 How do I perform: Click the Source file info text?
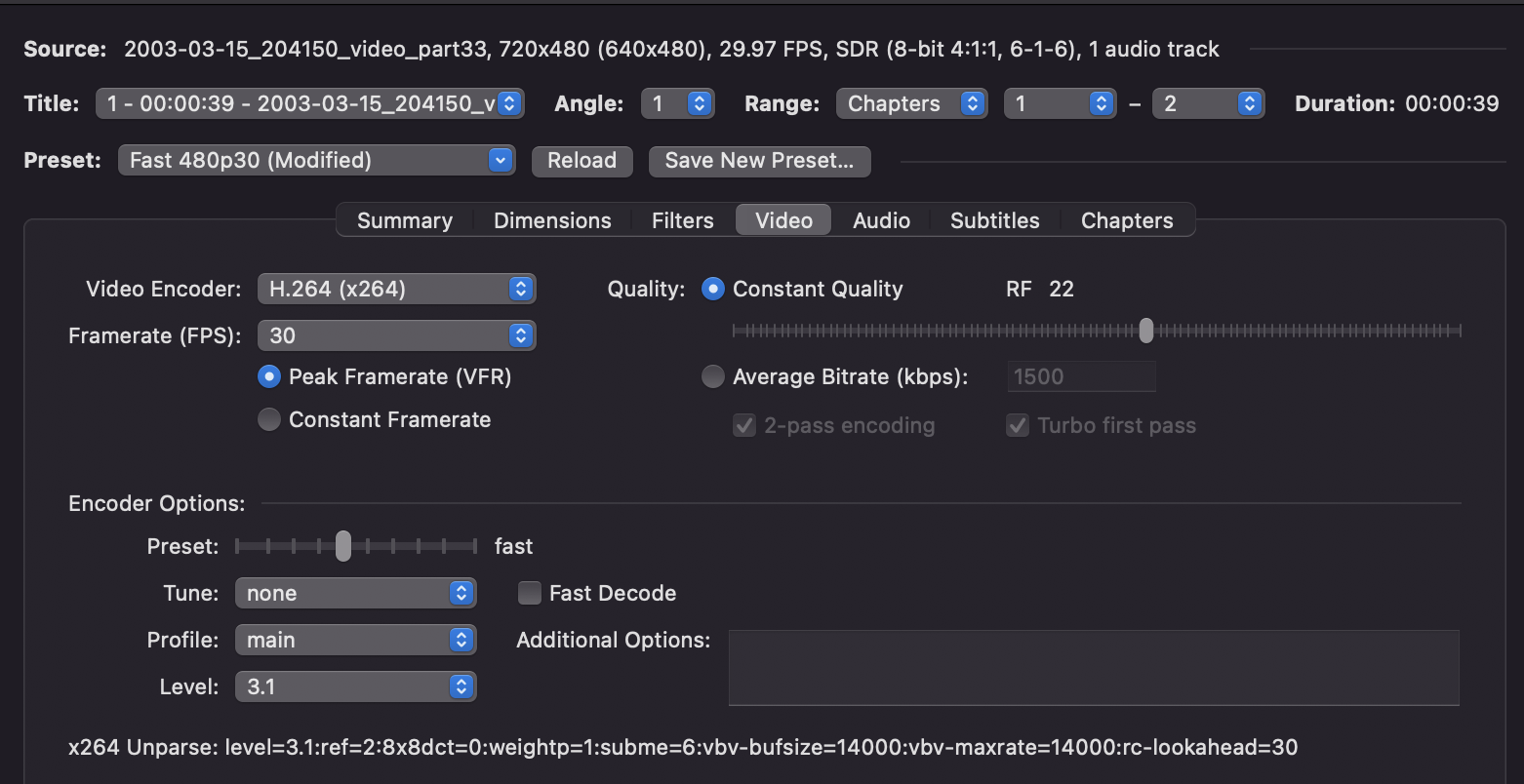tap(671, 49)
